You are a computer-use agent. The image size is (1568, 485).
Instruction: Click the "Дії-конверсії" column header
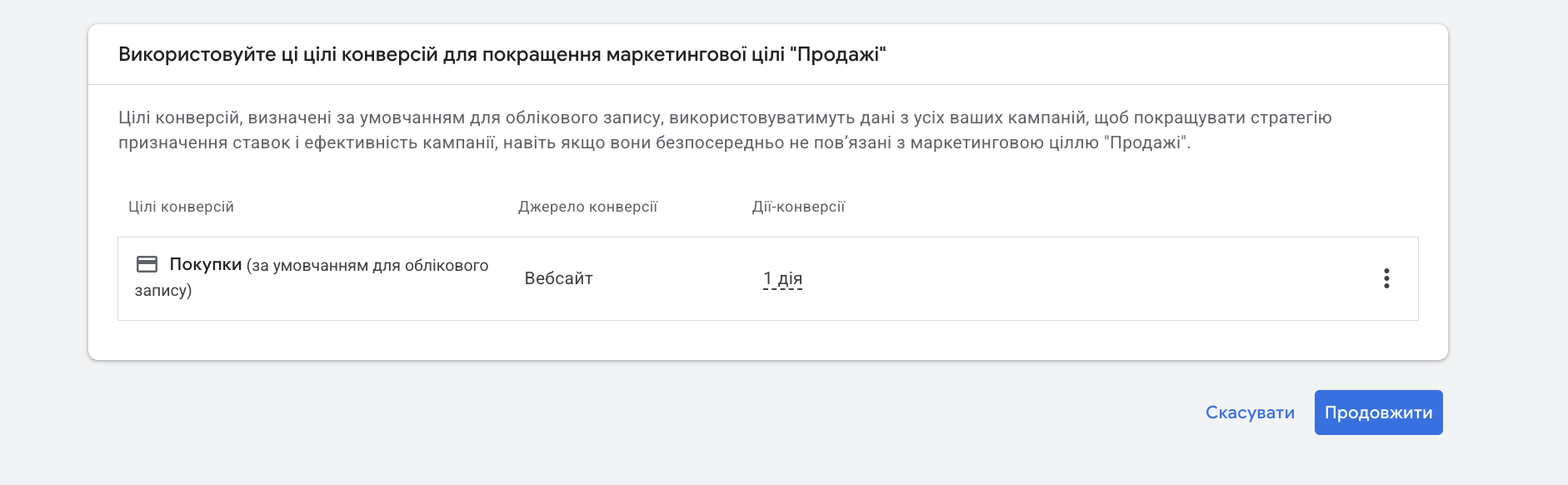(798, 207)
